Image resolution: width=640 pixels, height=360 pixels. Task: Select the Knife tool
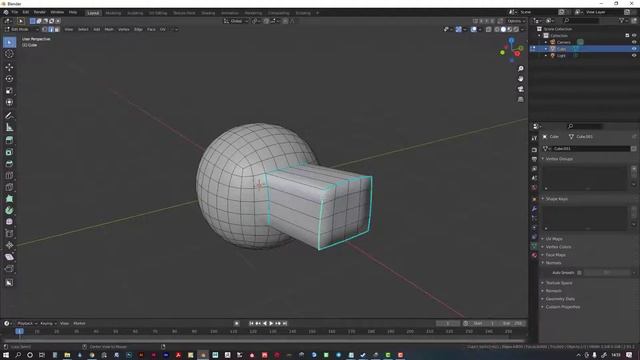coord(9,187)
